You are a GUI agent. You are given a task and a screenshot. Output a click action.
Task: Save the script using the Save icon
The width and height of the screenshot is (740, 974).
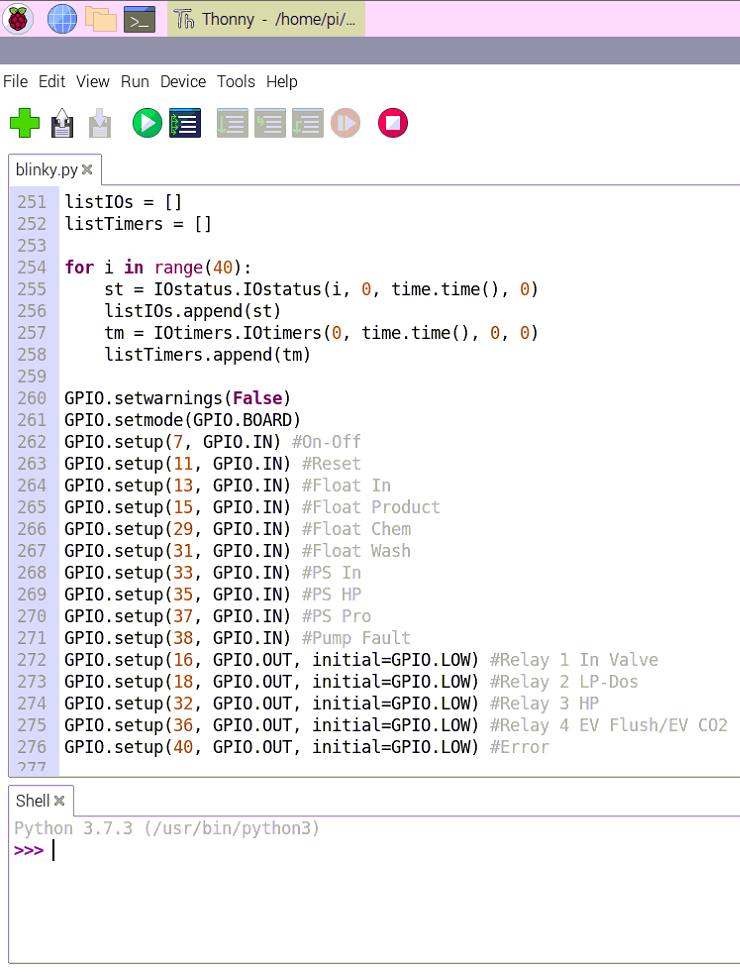pyautogui.click(x=99, y=123)
